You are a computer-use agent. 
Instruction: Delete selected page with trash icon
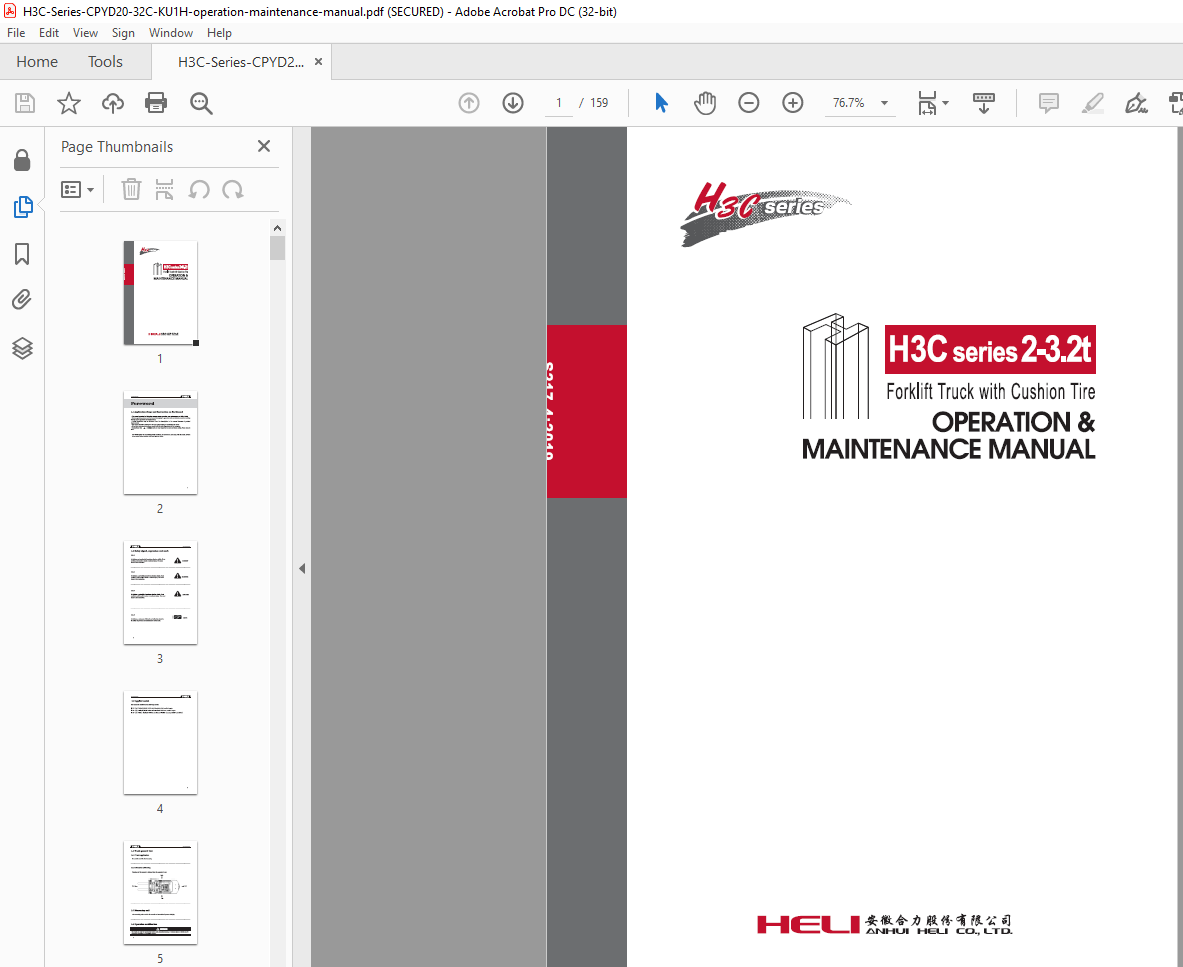[131, 189]
